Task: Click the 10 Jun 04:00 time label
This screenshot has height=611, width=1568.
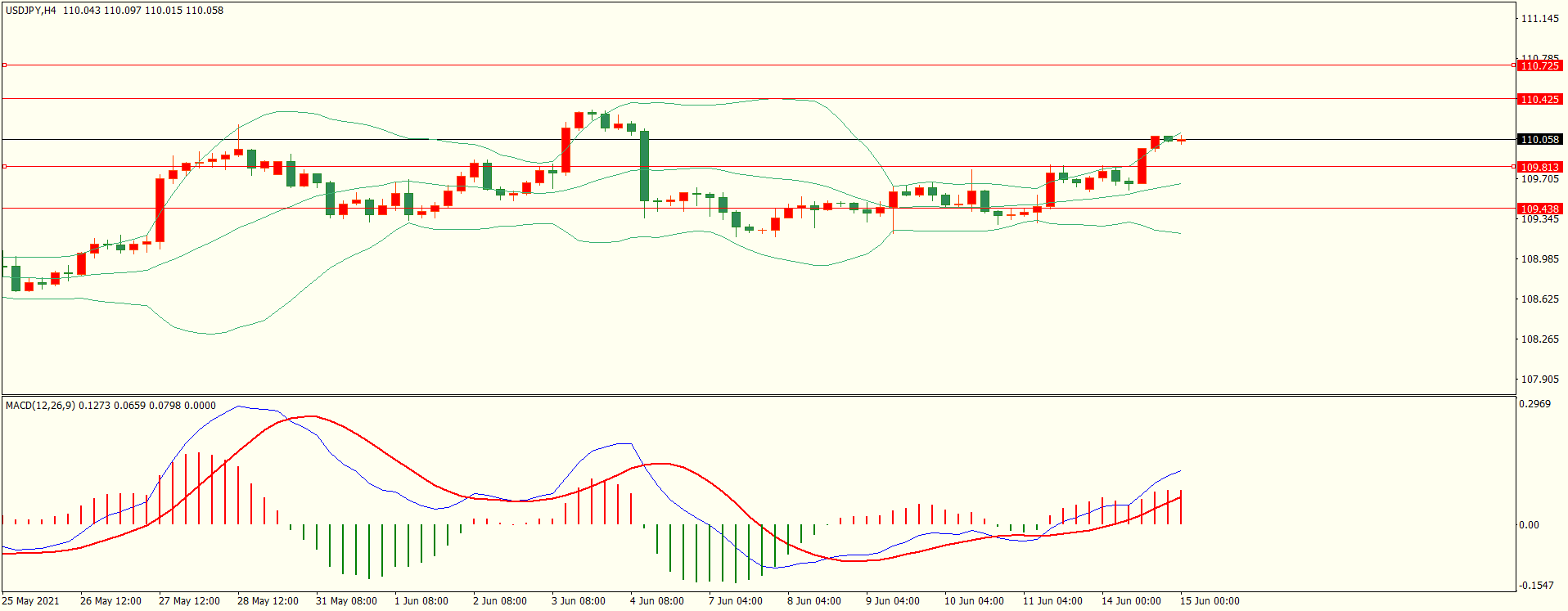Action: [974, 601]
